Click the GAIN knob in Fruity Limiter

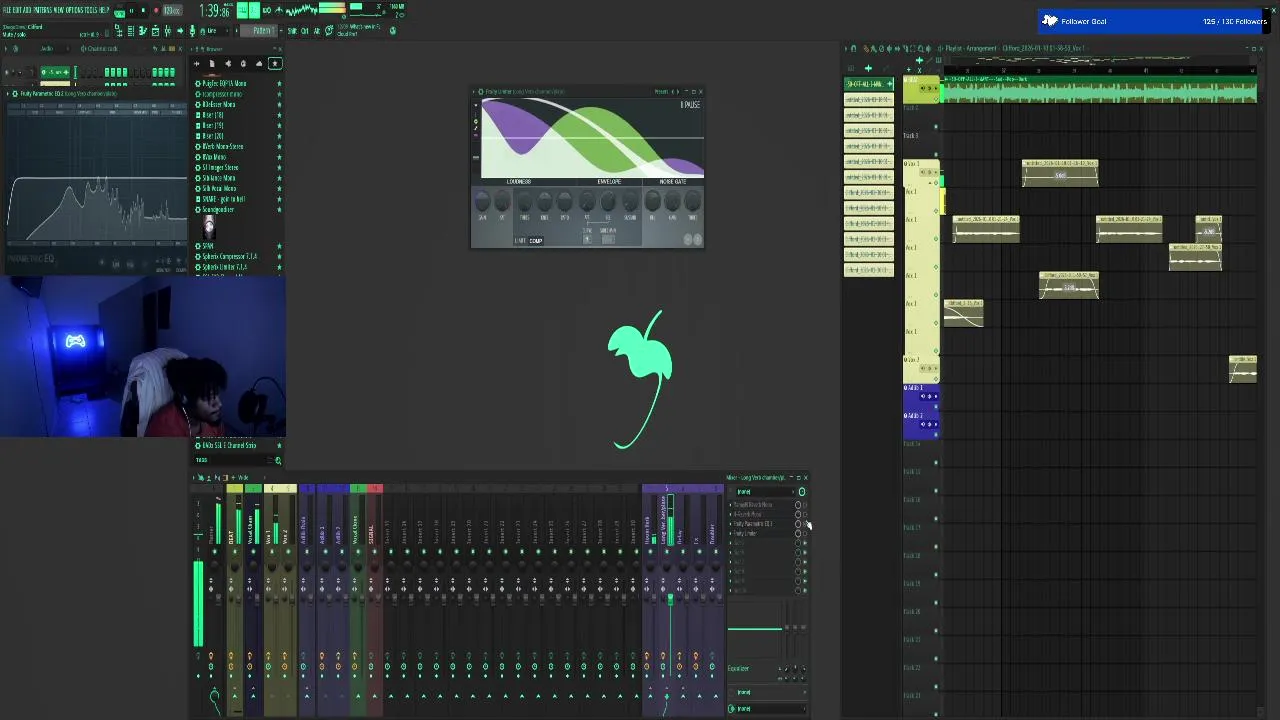pos(482,203)
